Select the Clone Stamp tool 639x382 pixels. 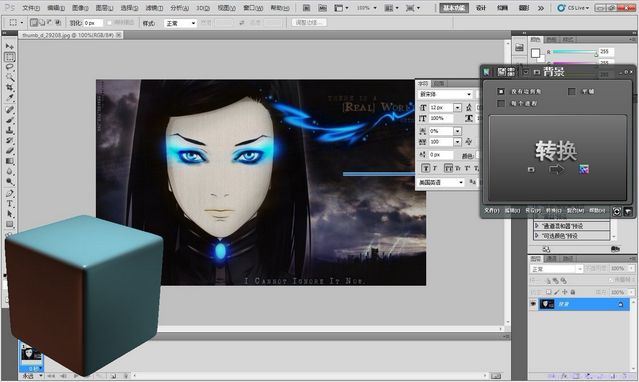[x=9, y=130]
